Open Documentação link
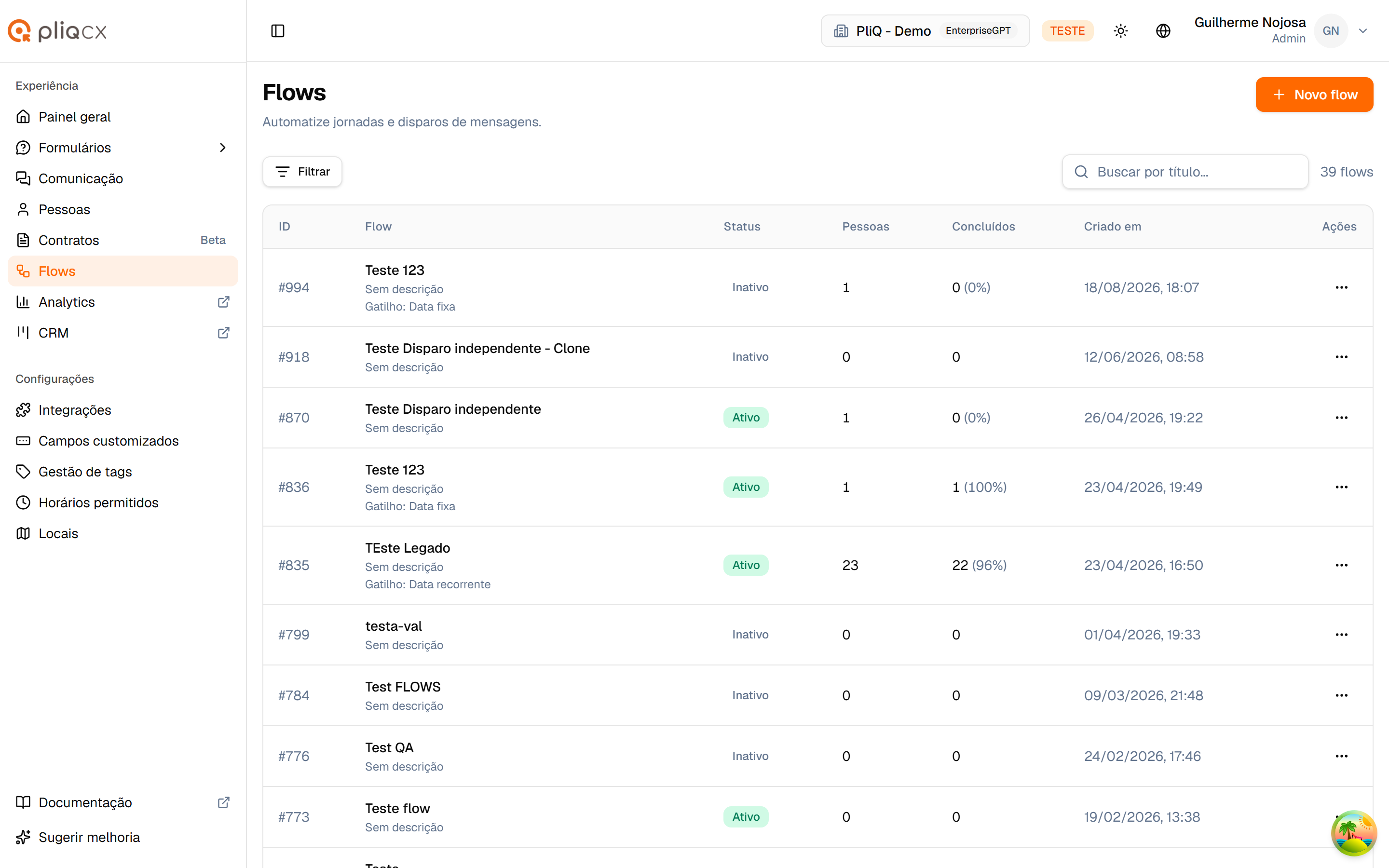Screen dimensions: 1389x868 pos(123,802)
